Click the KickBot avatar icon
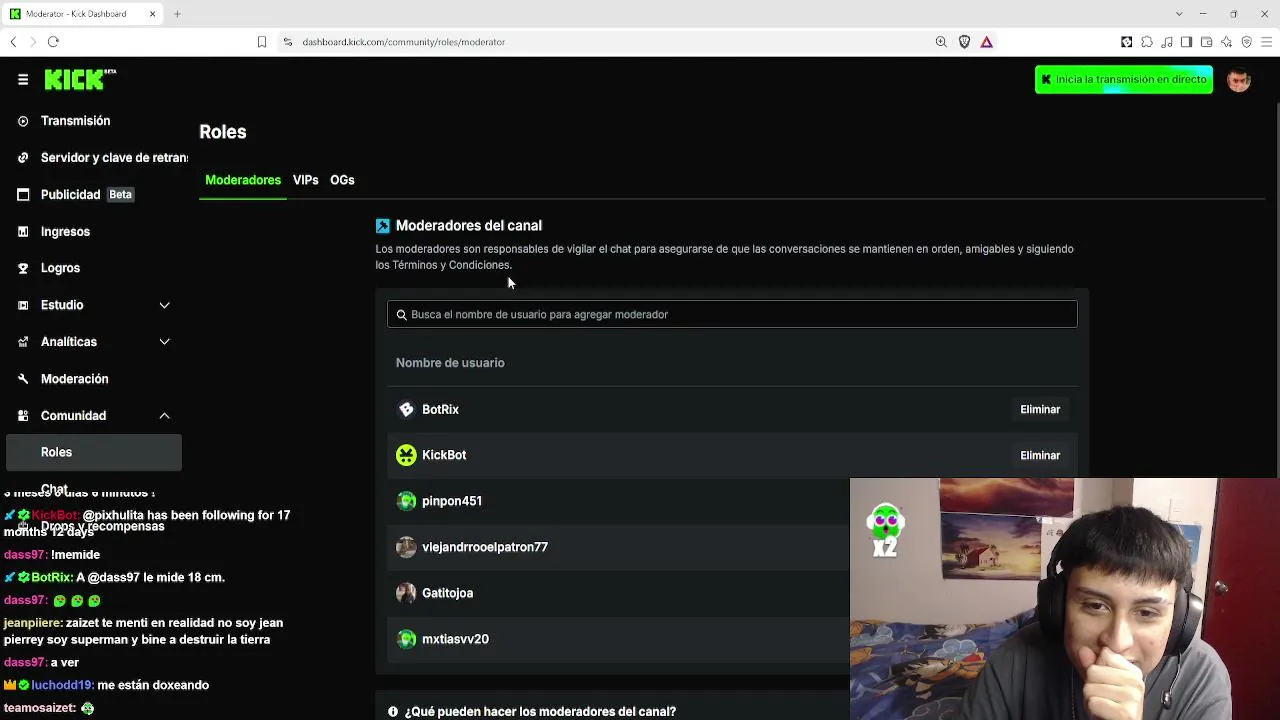The width and height of the screenshot is (1280, 720). 406,455
